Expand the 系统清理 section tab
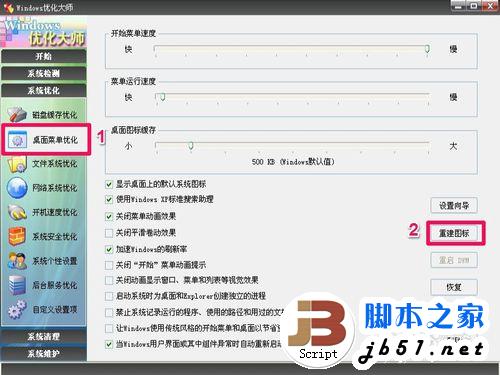 [44, 336]
